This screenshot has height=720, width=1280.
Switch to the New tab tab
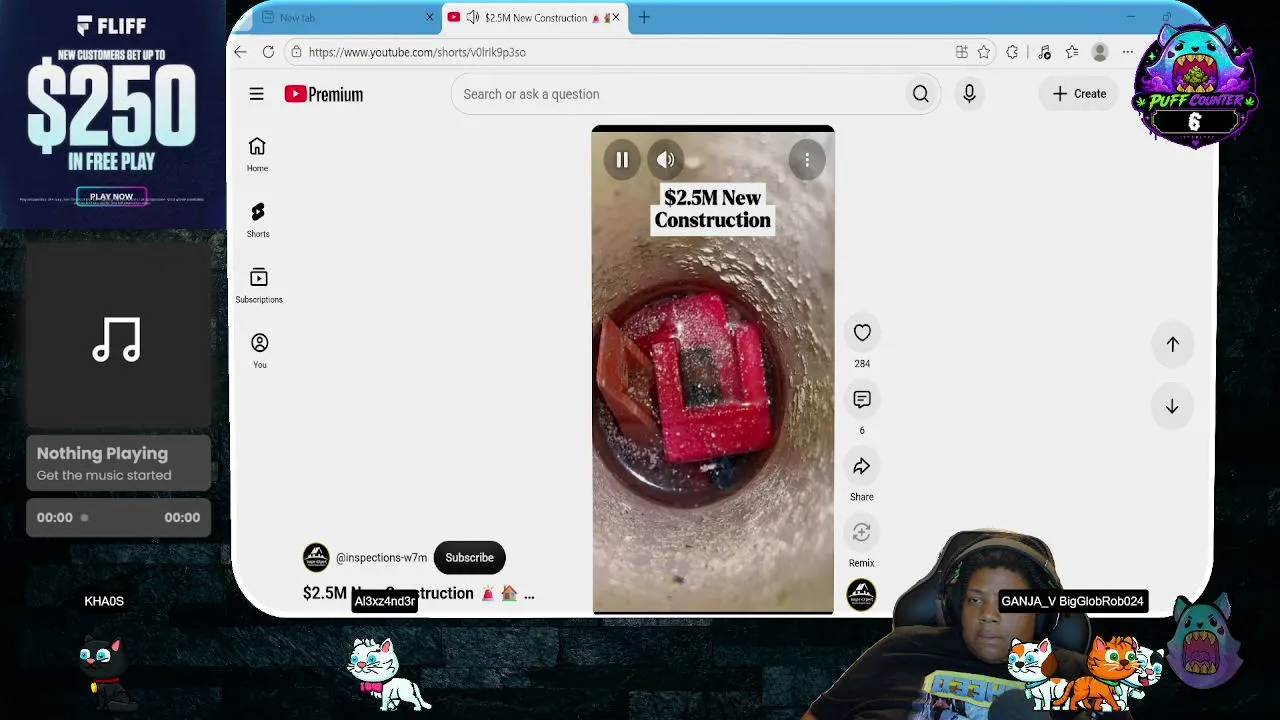[x=340, y=18]
